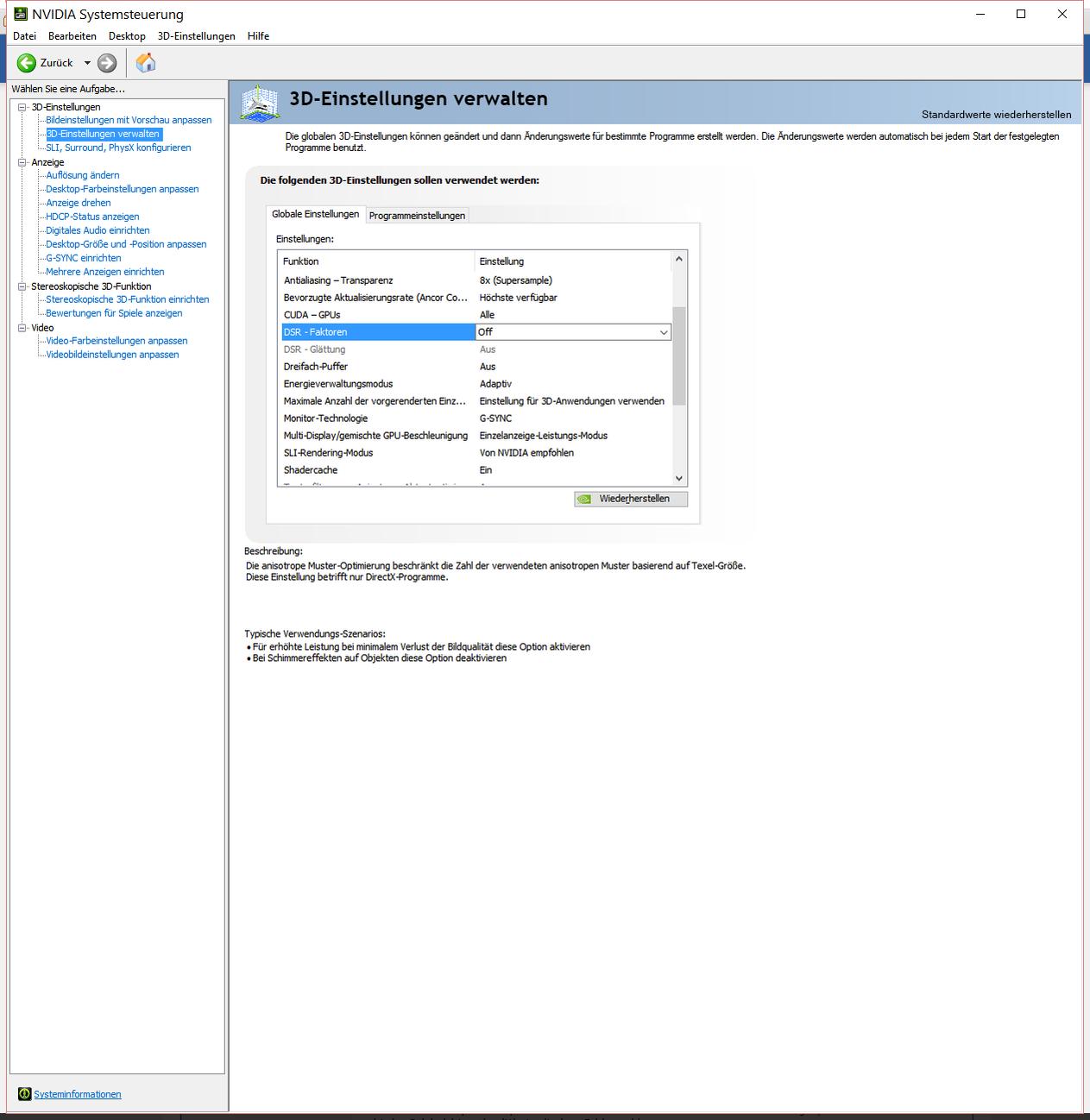Open Mehrere Anzeigen einrichten
Screen dimensions: 1090x1120
[105, 272]
